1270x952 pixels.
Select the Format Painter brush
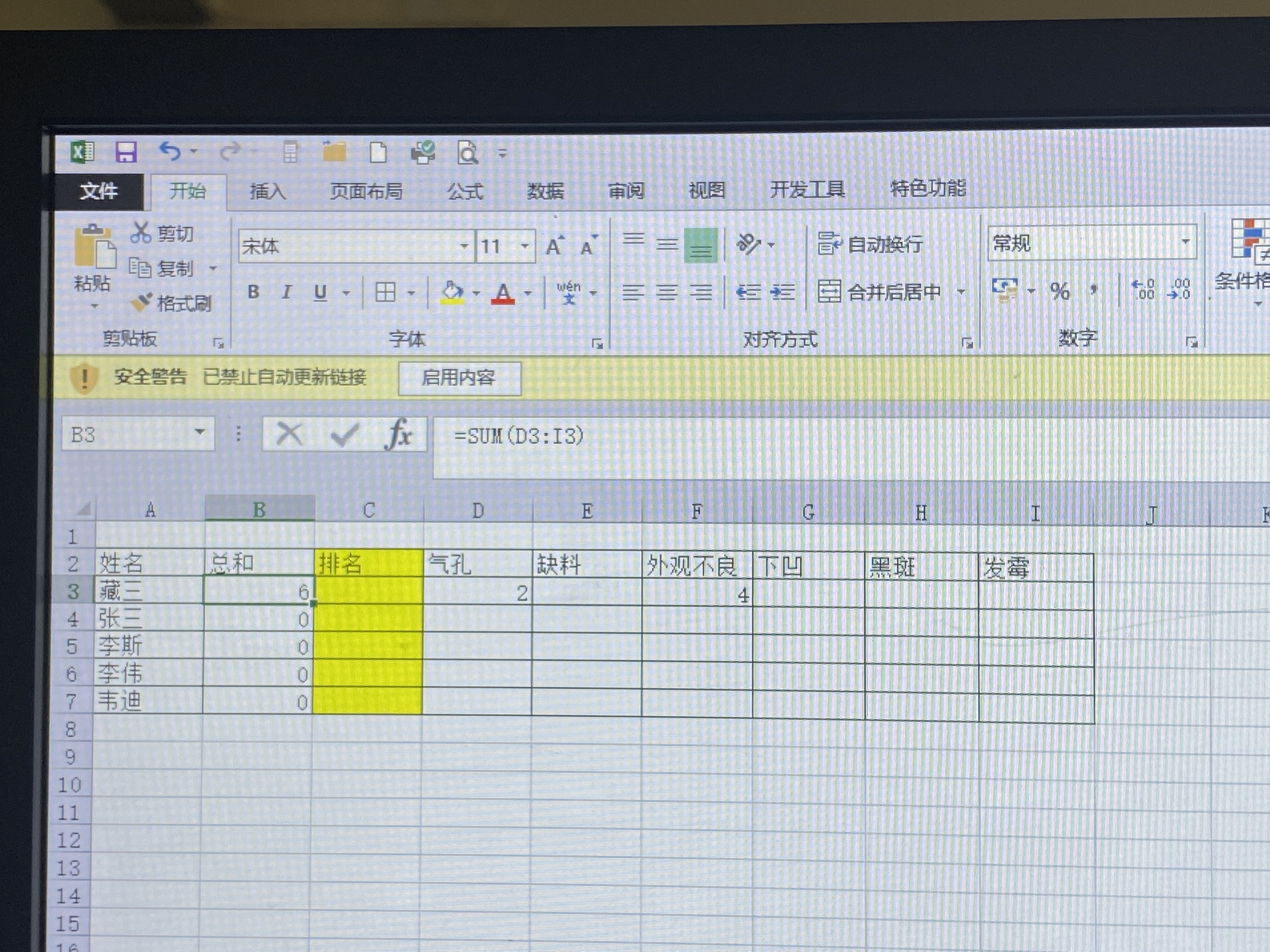coord(142,302)
